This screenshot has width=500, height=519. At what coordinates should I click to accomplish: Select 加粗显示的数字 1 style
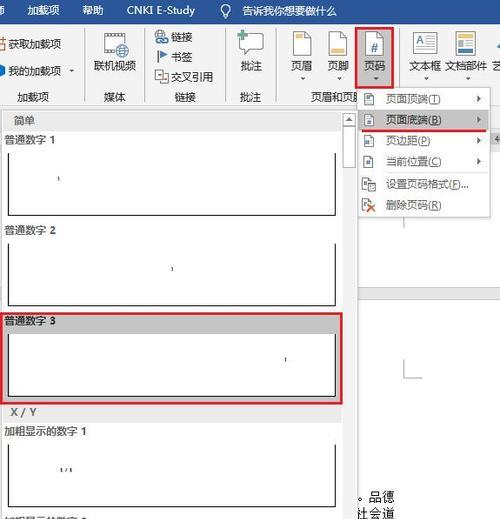(172, 467)
